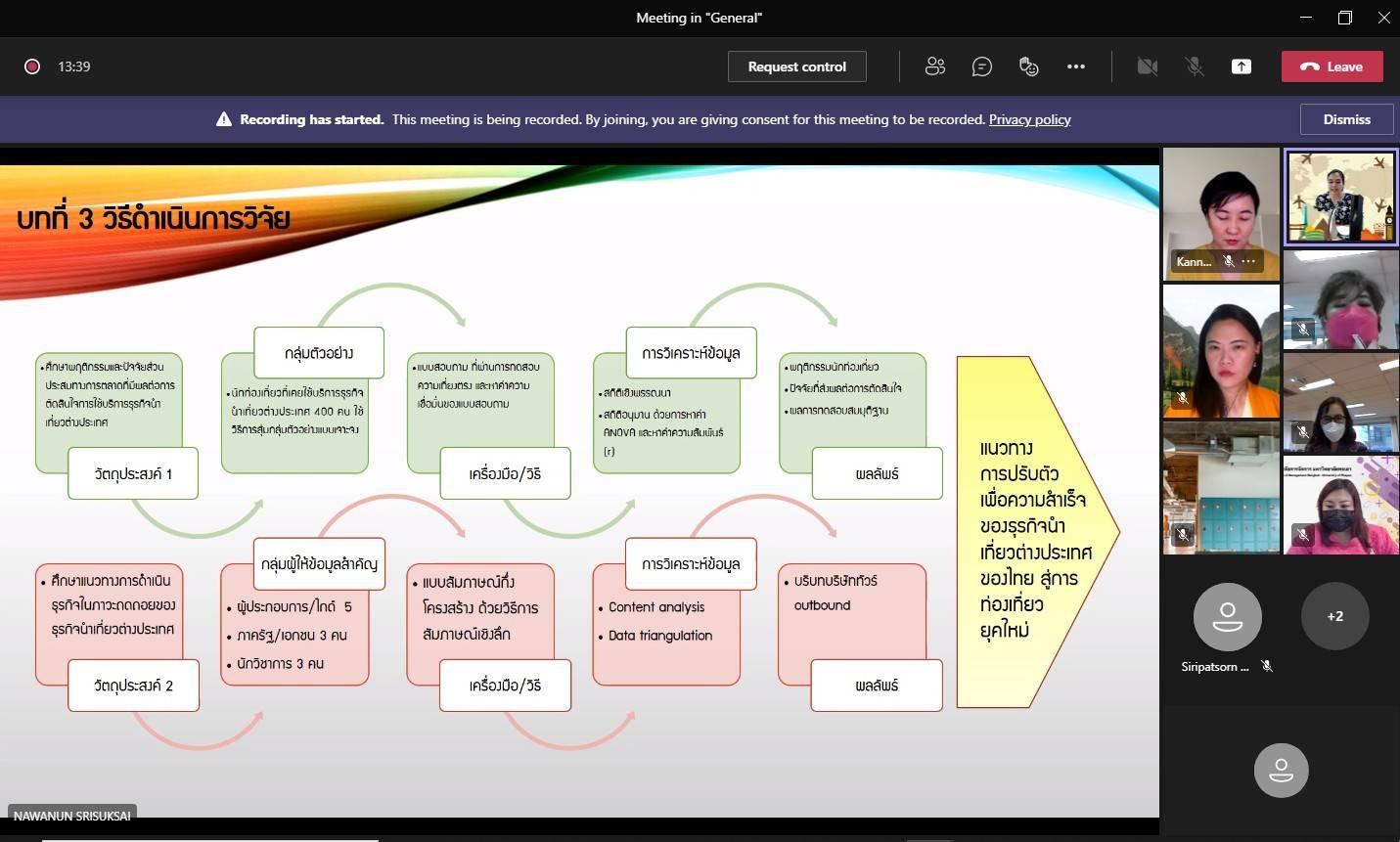Click the bottom self-view avatar
The width and height of the screenshot is (1400, 842).
click(1281, 770)
